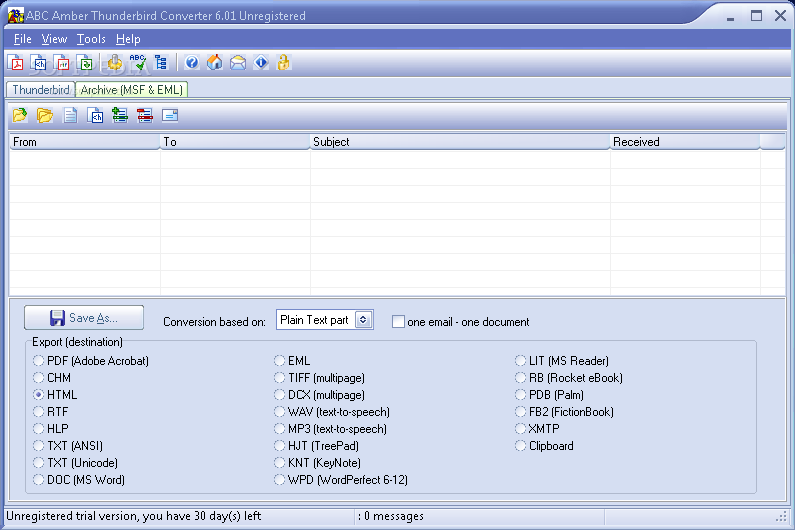
Task: Click the green plus select-all list icon
Action: click(120, 116)
